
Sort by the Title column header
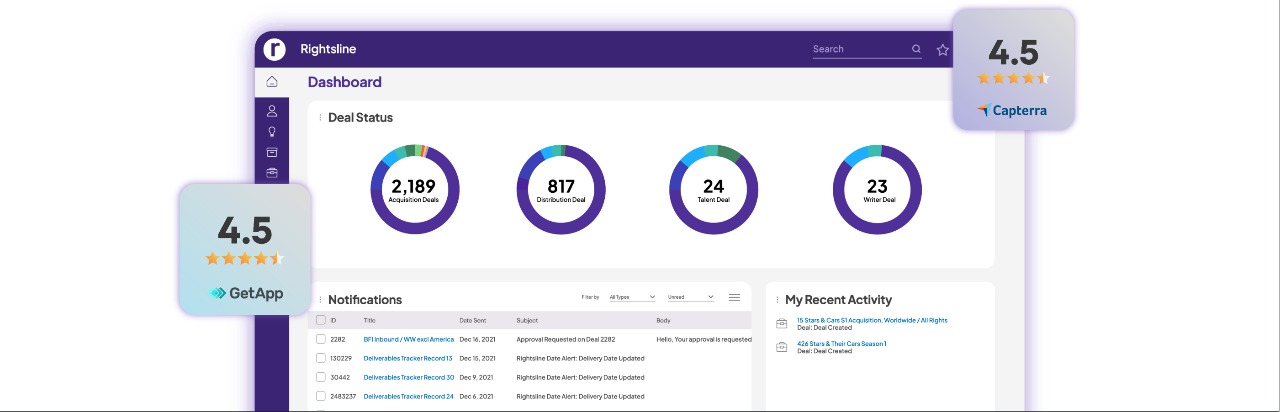pos(369,320)
